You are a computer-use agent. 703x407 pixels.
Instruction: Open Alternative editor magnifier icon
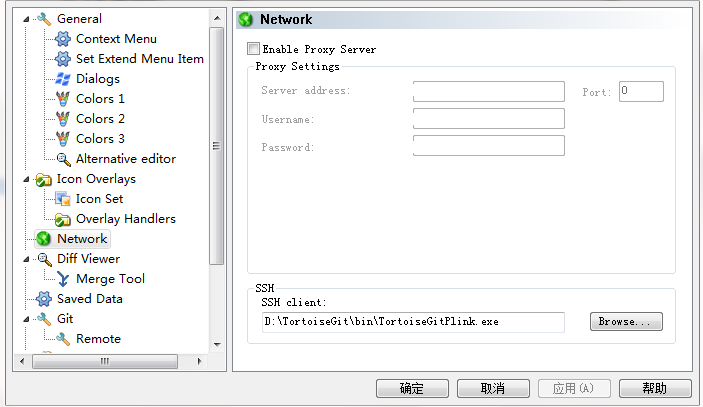pos(63,159)
